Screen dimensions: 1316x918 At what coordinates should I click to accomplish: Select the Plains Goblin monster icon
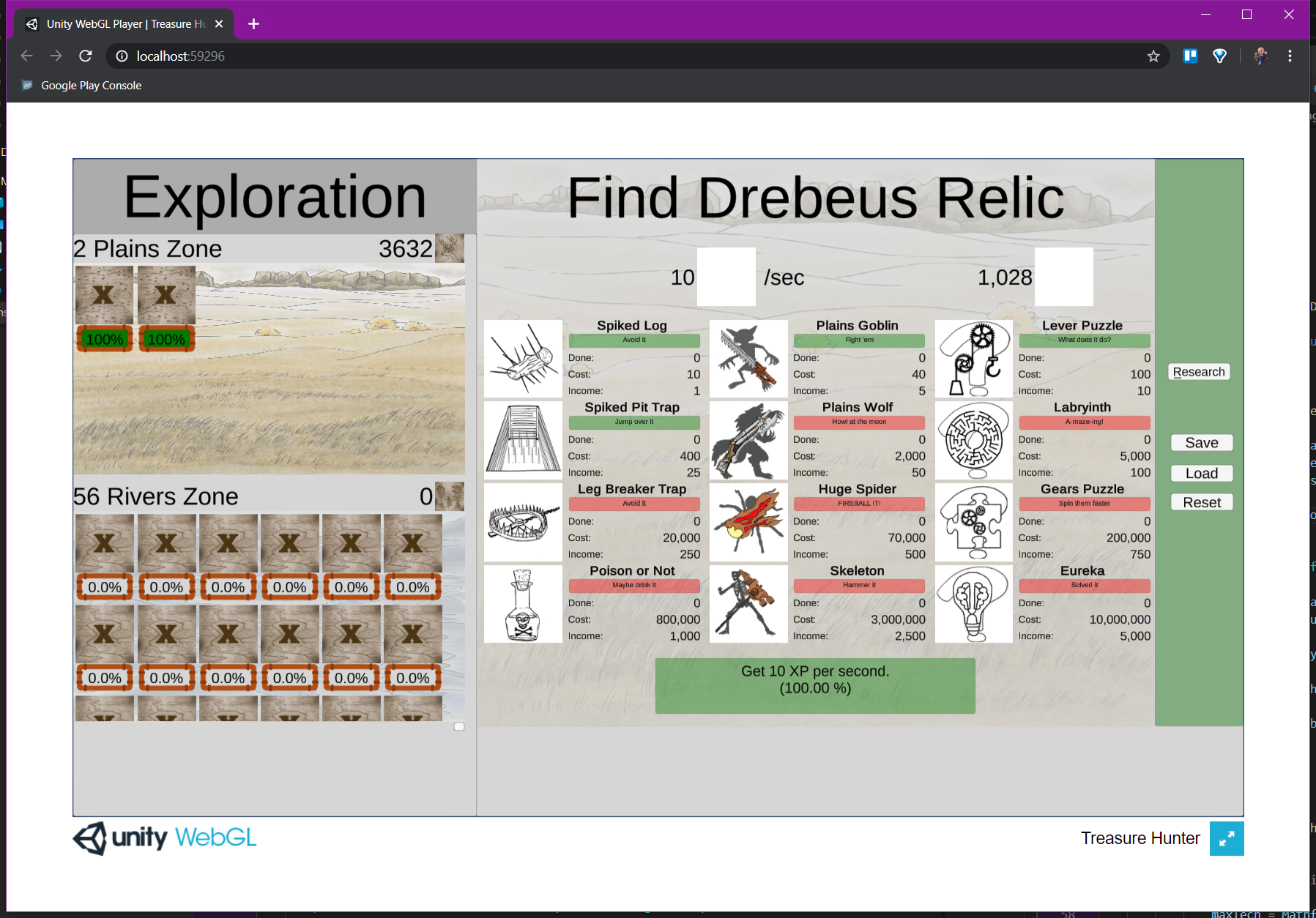pyautogui.click(x=748, y=359)
